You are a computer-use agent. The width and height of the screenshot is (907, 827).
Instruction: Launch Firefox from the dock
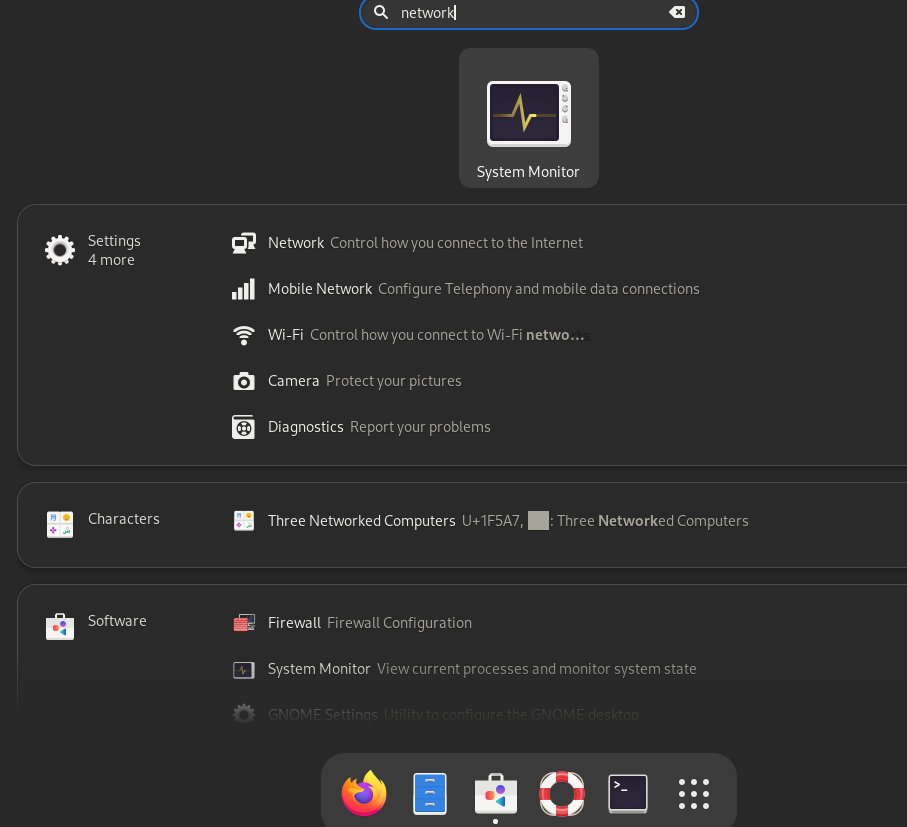[364, 793]
